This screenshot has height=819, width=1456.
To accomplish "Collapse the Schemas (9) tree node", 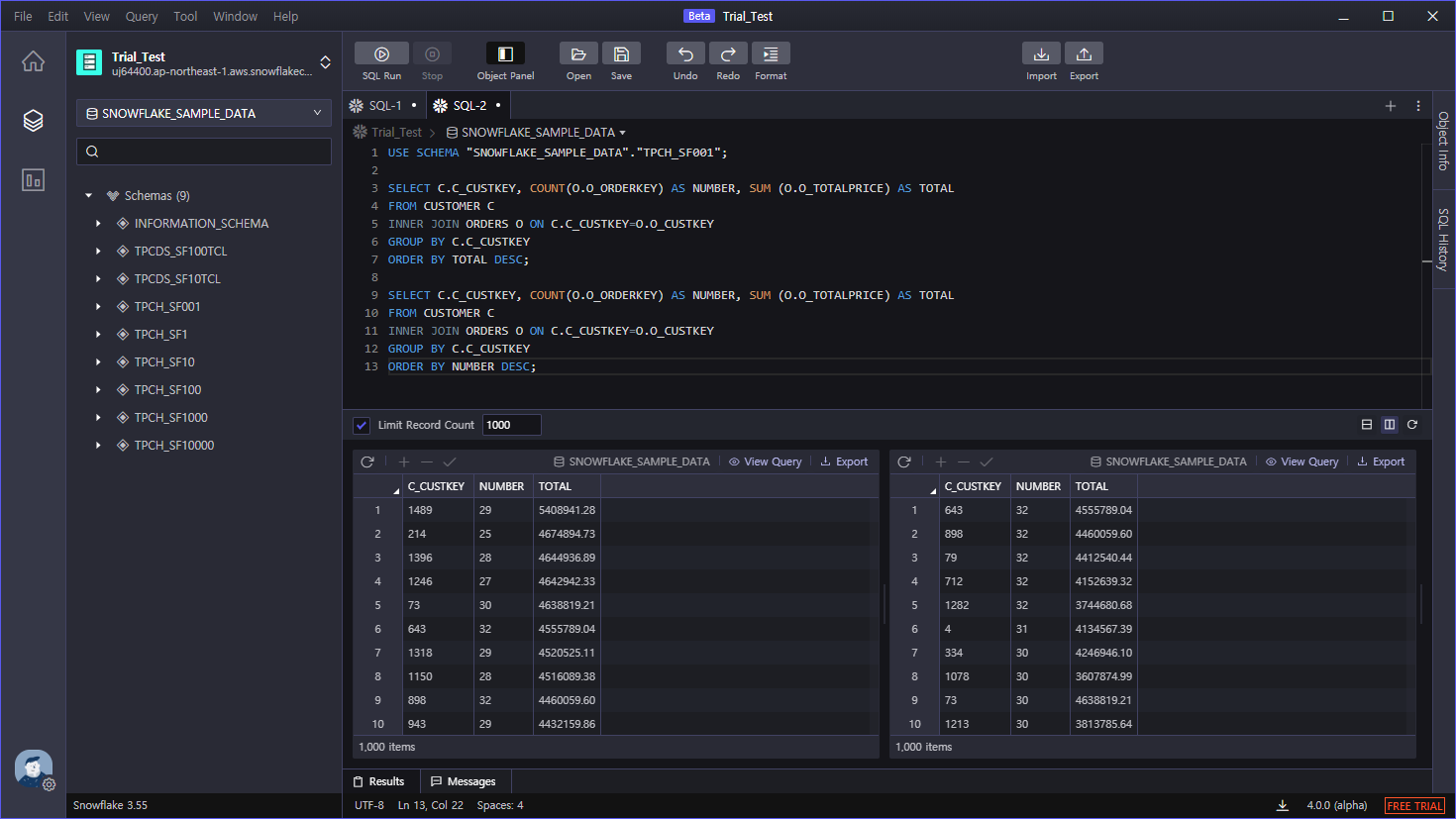I will click(x=88, y=195).
